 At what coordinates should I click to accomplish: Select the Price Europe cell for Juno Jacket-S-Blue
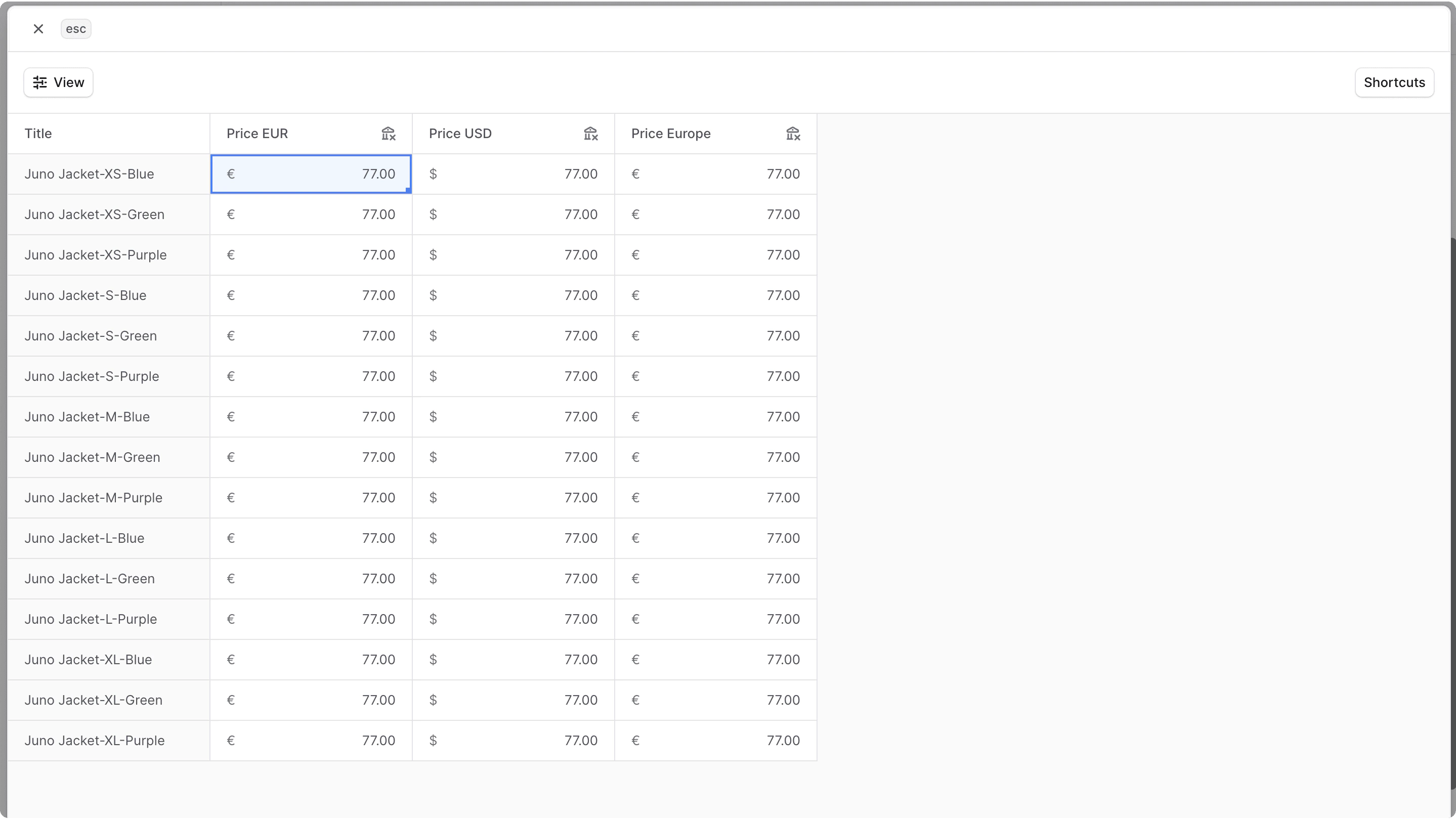[715, 295]
